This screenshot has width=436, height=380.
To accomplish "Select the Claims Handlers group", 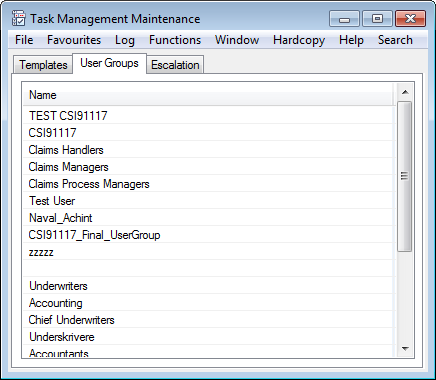I will point(208,150).
